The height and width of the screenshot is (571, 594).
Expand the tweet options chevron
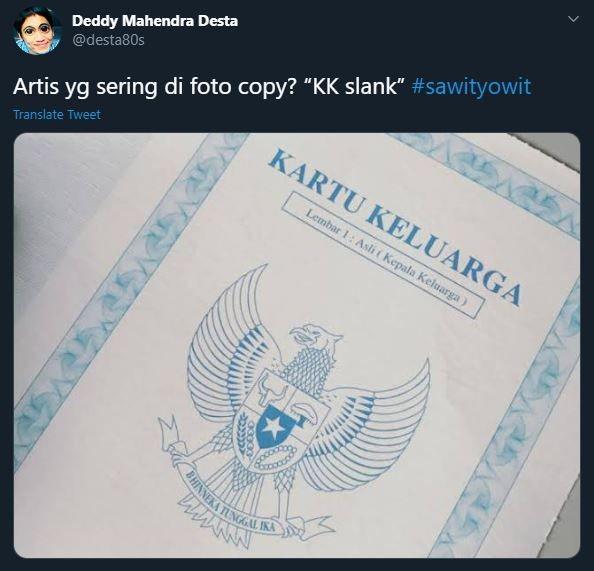coord(574,19)
